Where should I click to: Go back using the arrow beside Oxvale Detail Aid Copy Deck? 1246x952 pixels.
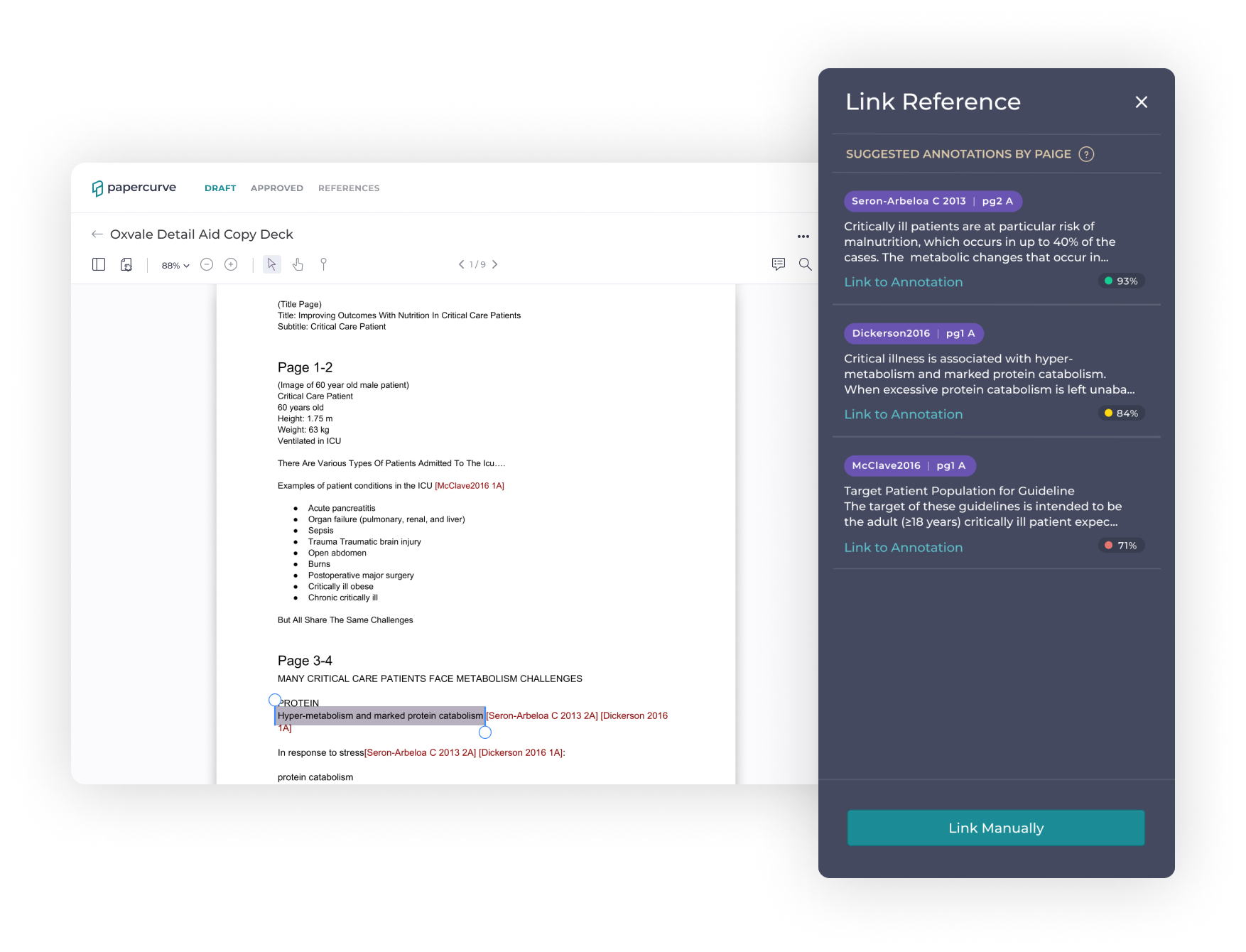(x=97, y=234)
